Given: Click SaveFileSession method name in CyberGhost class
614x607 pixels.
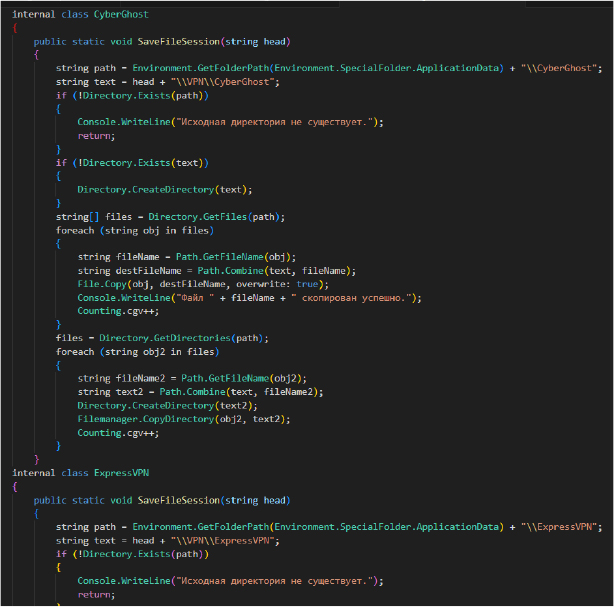Looking at the screenshot, I should pos(179,42).
